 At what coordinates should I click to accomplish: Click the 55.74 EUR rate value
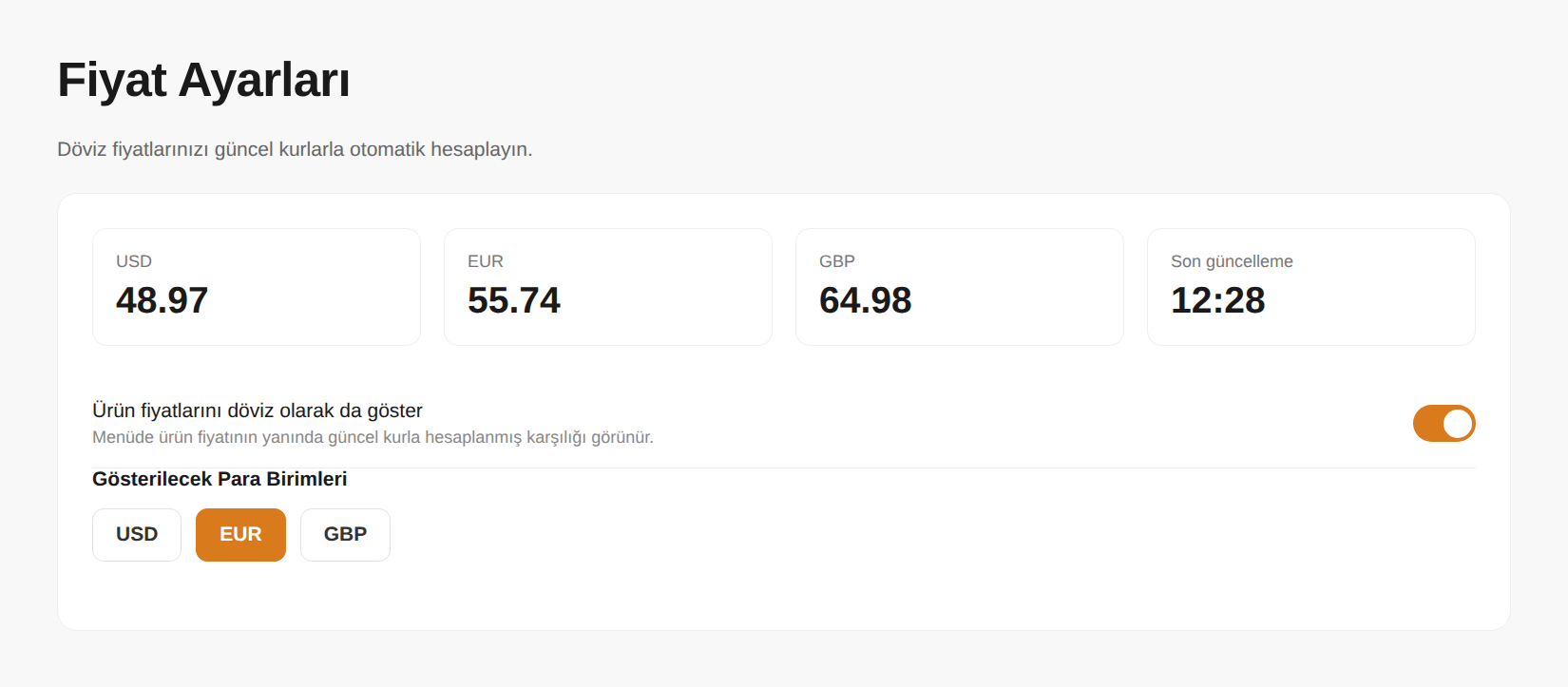point(513,300)
